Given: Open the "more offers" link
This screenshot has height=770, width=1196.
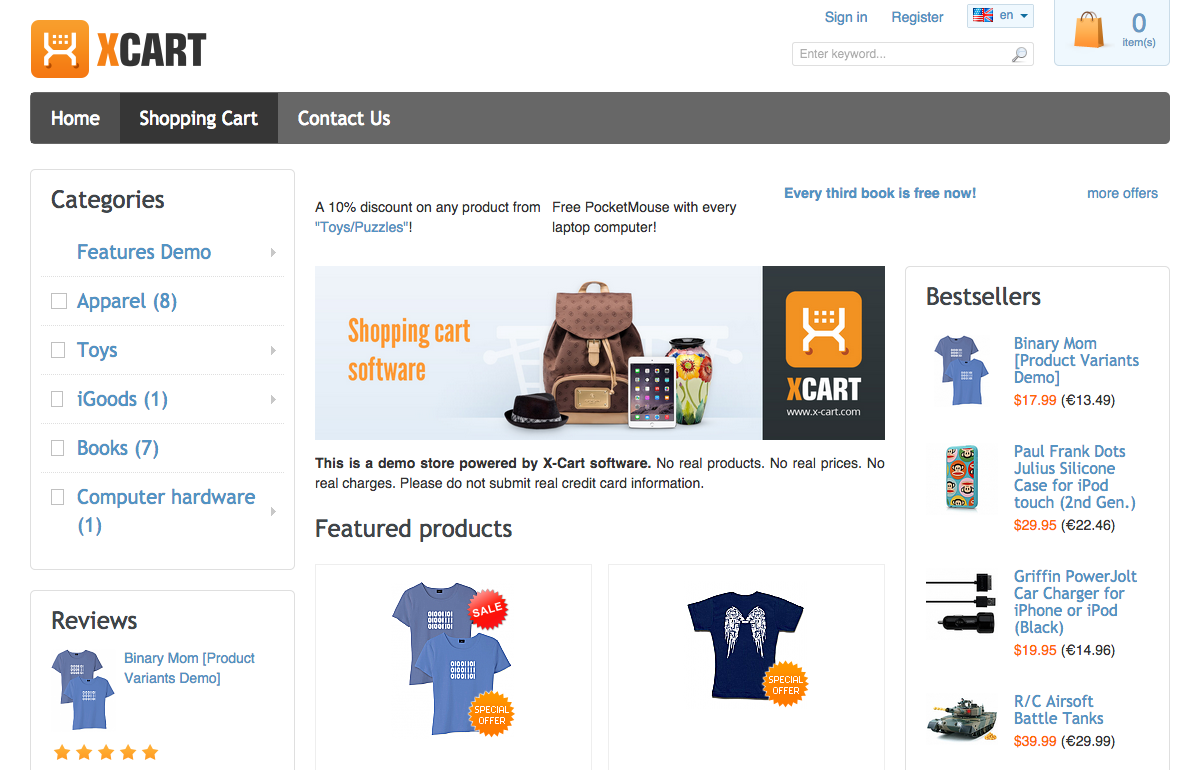Looking at the screenshot, I should click(1122, 193).
